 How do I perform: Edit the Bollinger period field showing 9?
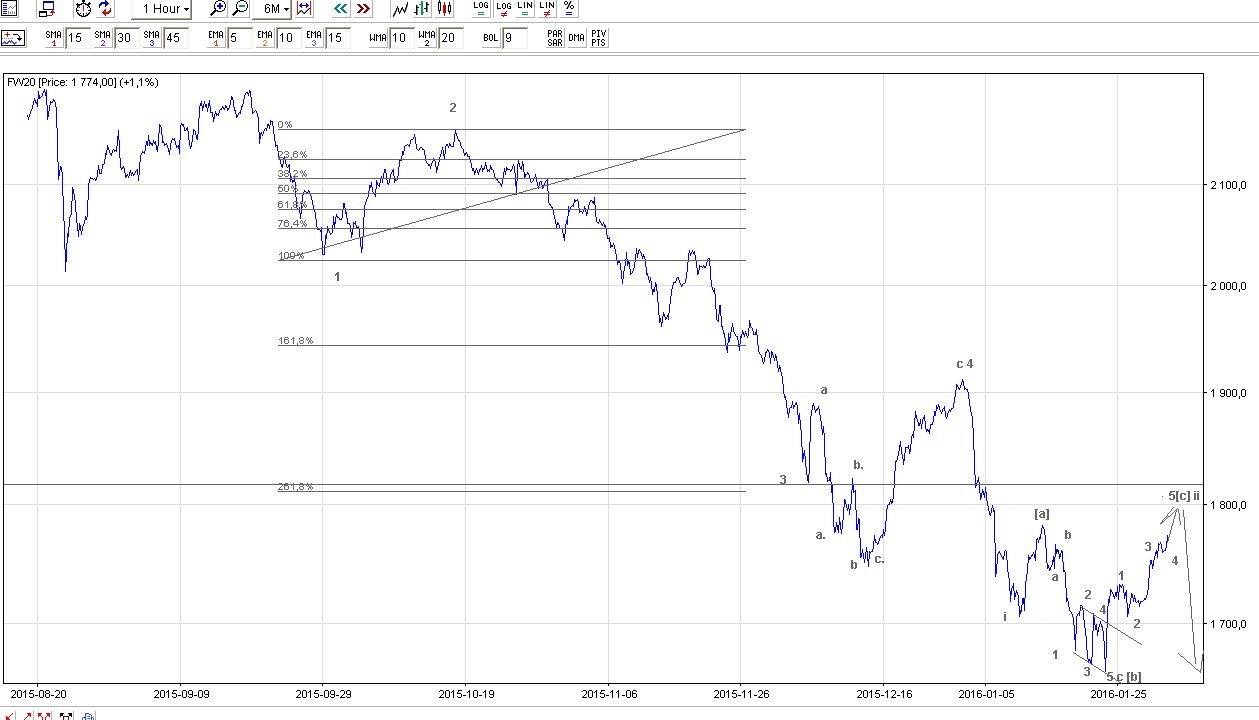(514, 38)
